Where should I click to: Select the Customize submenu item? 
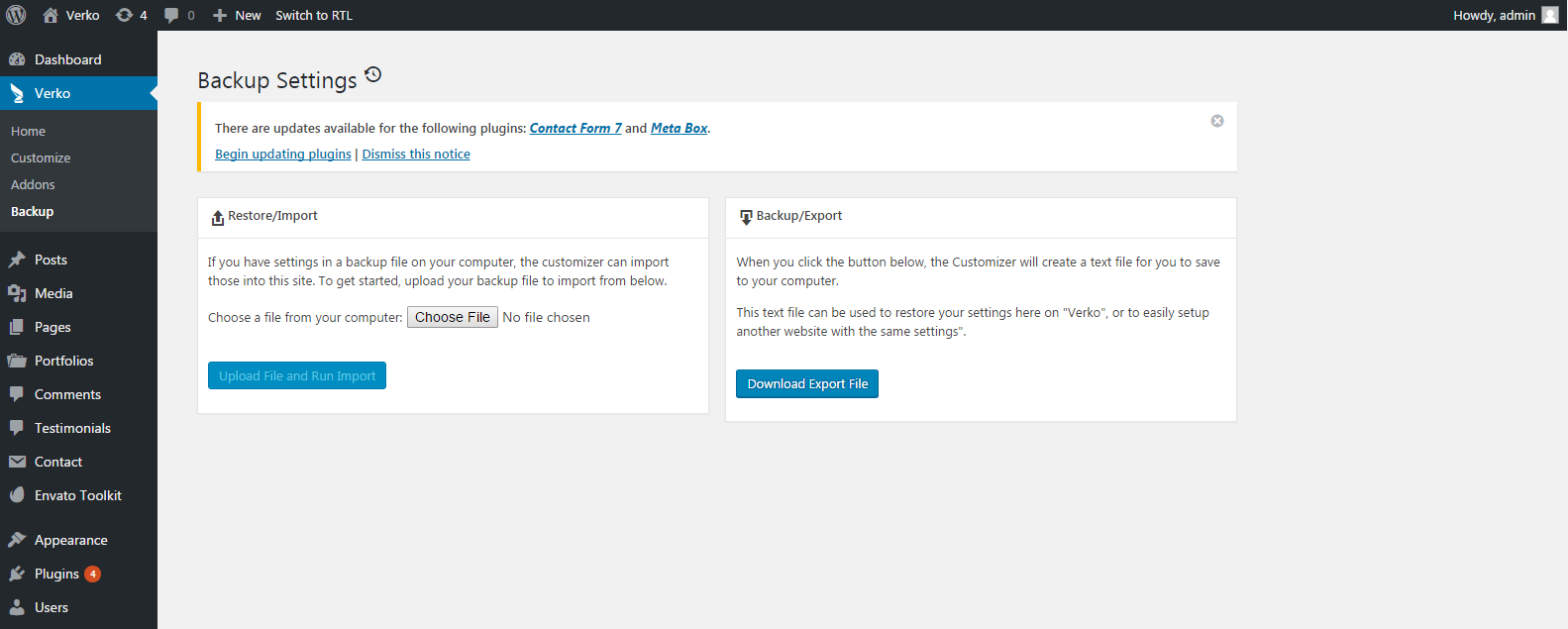(x=41, y=157)
